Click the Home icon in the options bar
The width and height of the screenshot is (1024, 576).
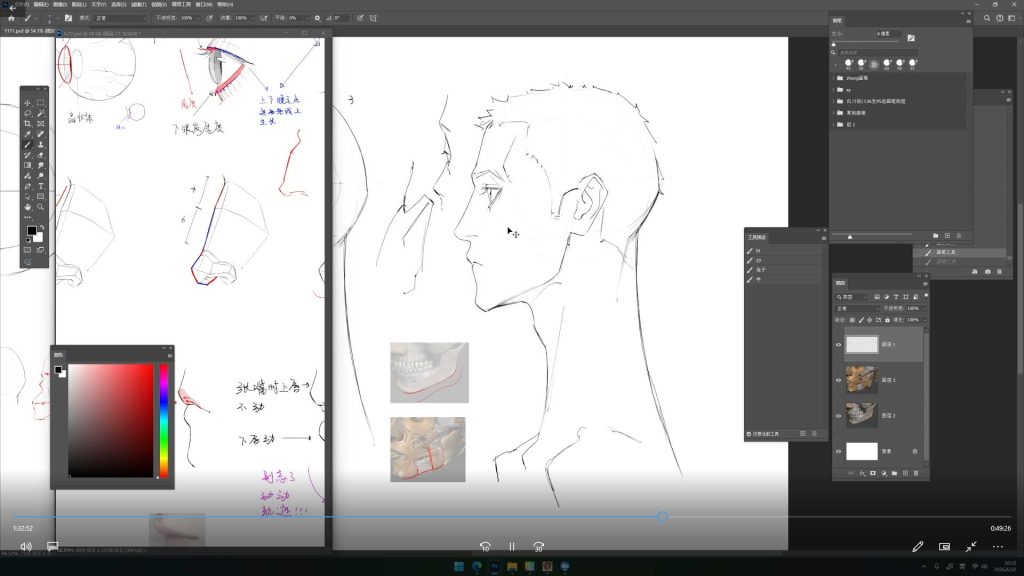click(x=11, y=18)
